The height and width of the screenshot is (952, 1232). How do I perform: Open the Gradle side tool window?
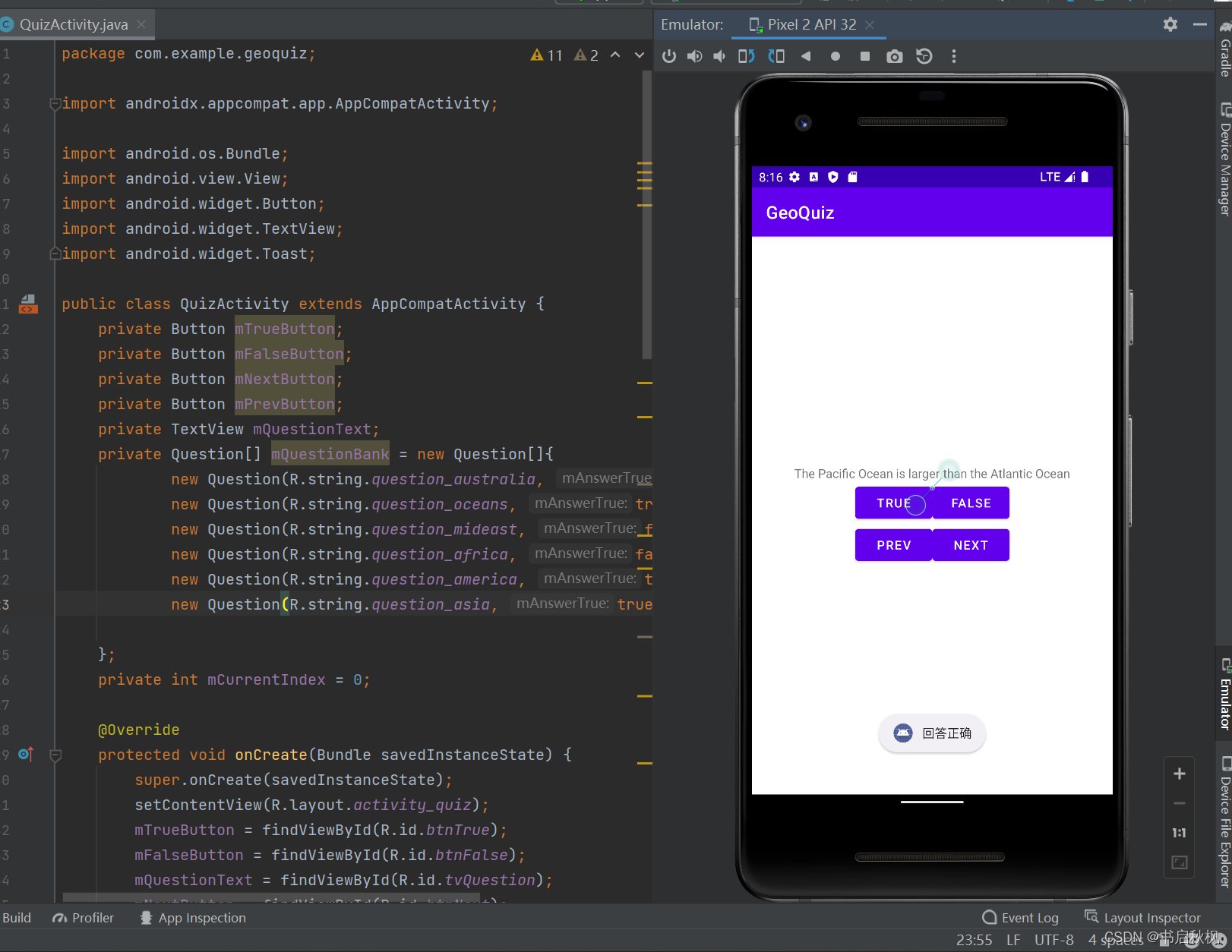click(1224, 49)
